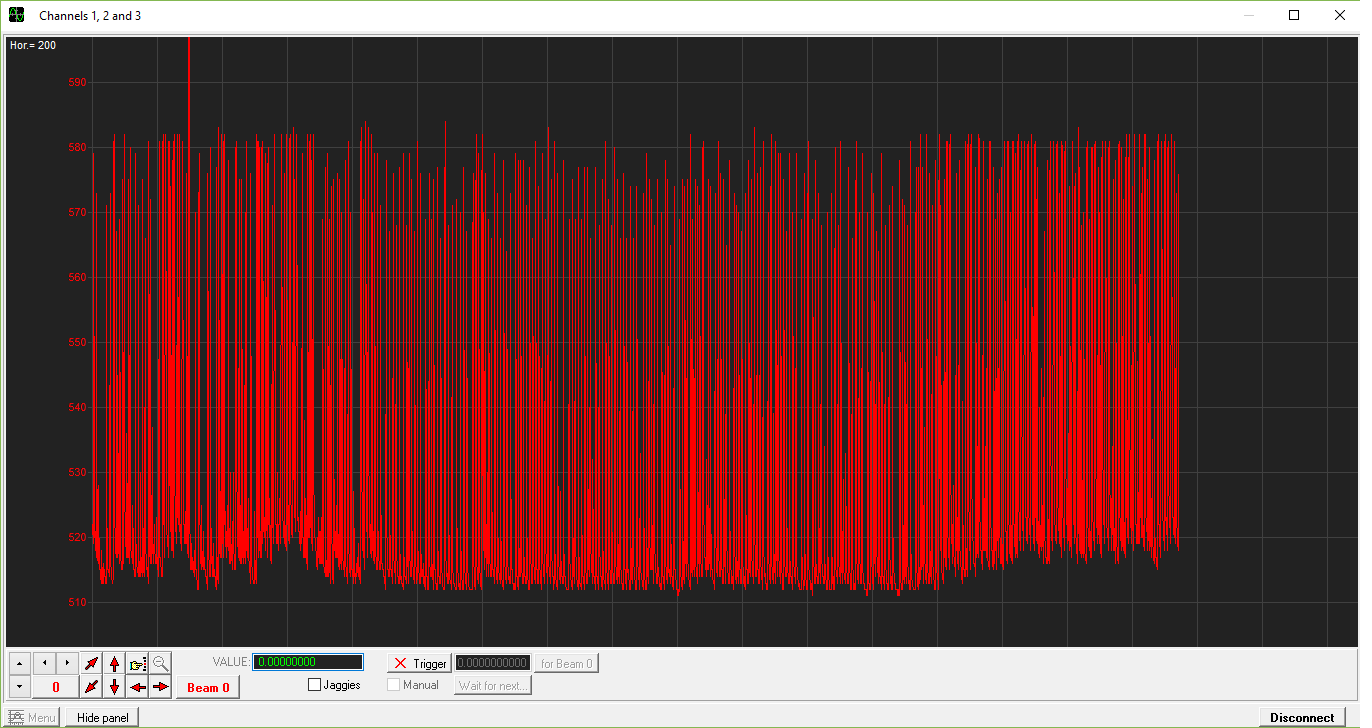
Task: Toggle the Manual checkbox
Action: [x=394, y=685]
